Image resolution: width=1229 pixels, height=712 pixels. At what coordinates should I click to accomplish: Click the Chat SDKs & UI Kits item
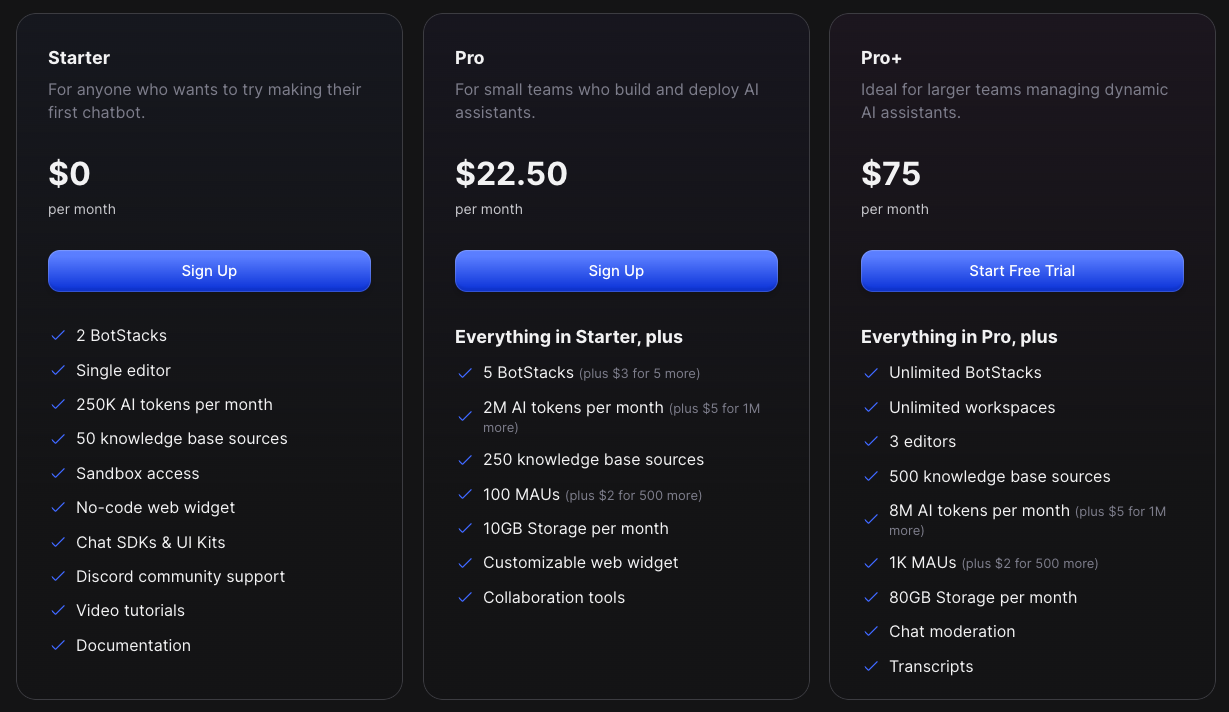pyautogui.click(x=151, y=543)
